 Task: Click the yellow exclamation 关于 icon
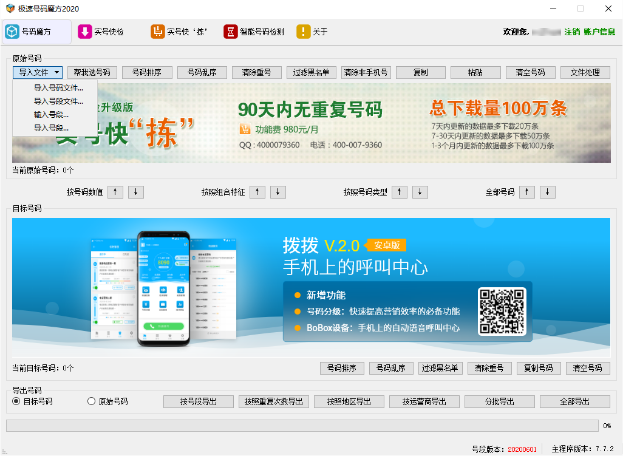303,31
